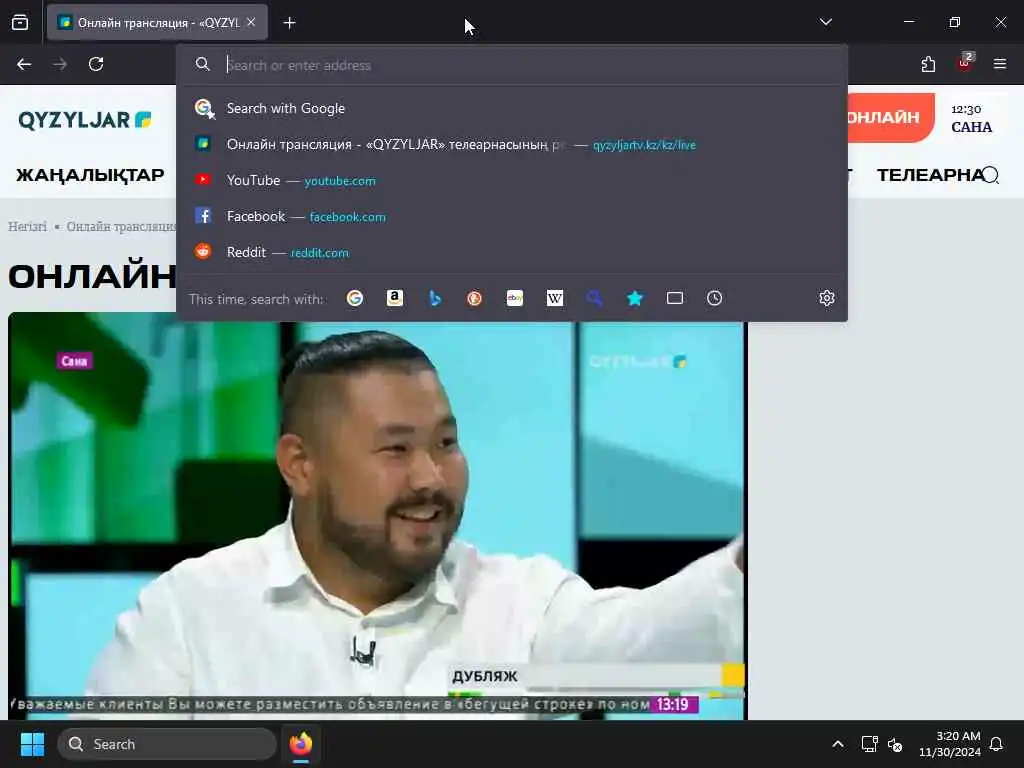Image resolution: width=1024 pixels, height=768 pixels.
Task: Open a new tab with plus button
Action: 289,23
